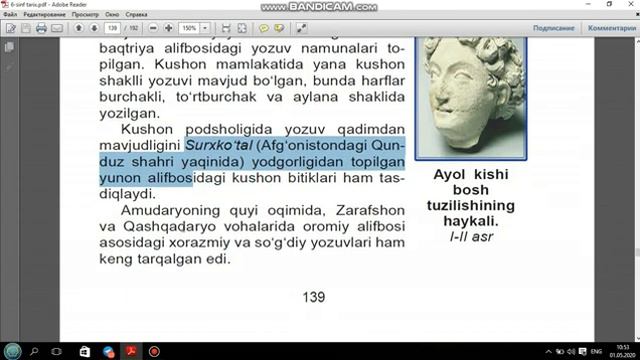
Task: Open Windows search magnifier on taskbar
Action: (34, 351)
